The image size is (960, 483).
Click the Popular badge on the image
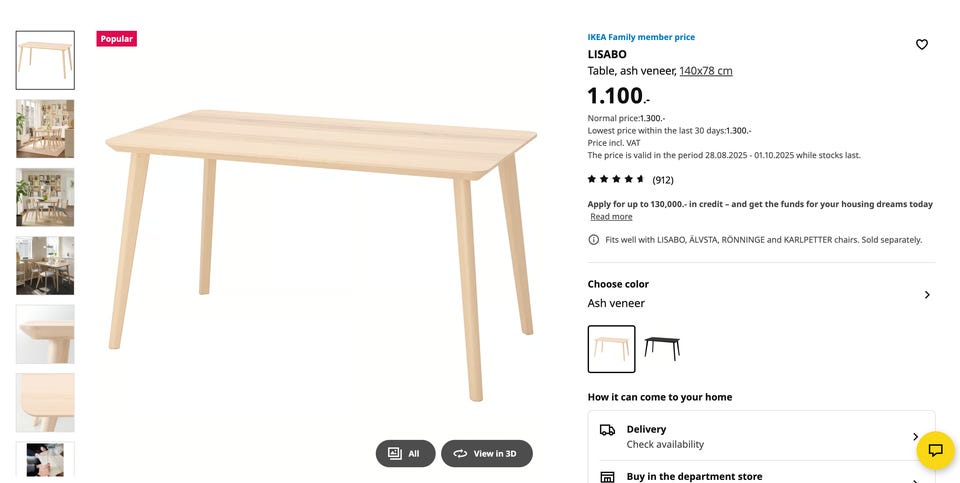[x=116, y=39]
